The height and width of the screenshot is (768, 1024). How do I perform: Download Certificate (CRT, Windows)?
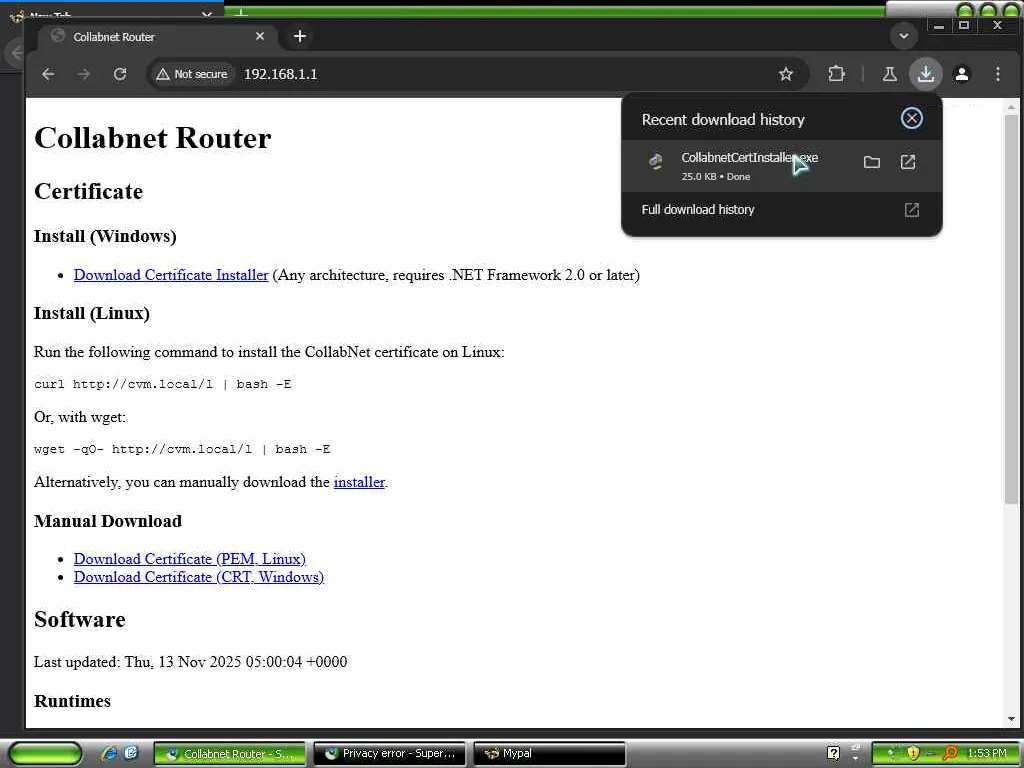[x=199, y=577]
